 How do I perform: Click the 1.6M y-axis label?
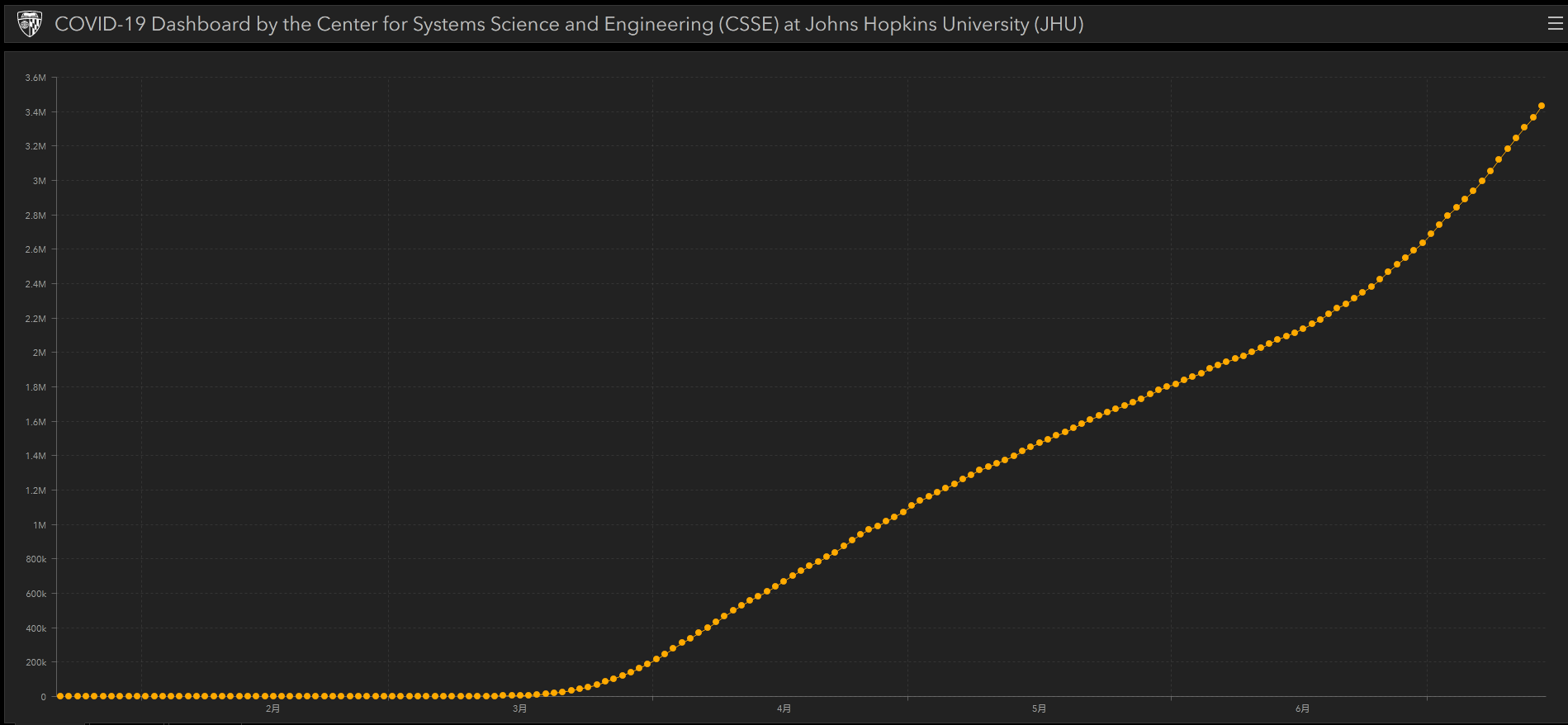36,422
